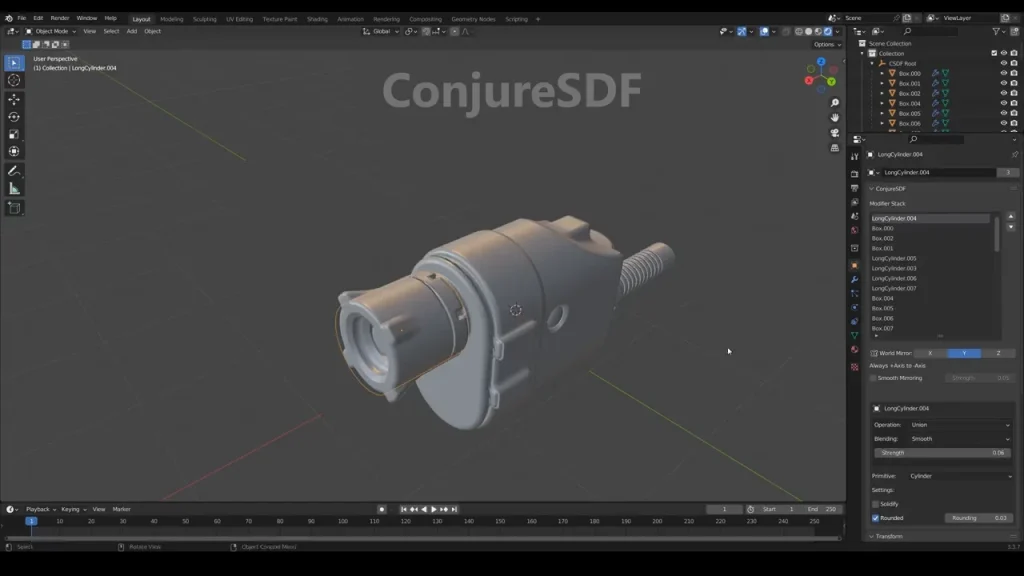This screenshot has width=1024, height=576.
Task: Play the animation forward
Action: coord(434,509)
